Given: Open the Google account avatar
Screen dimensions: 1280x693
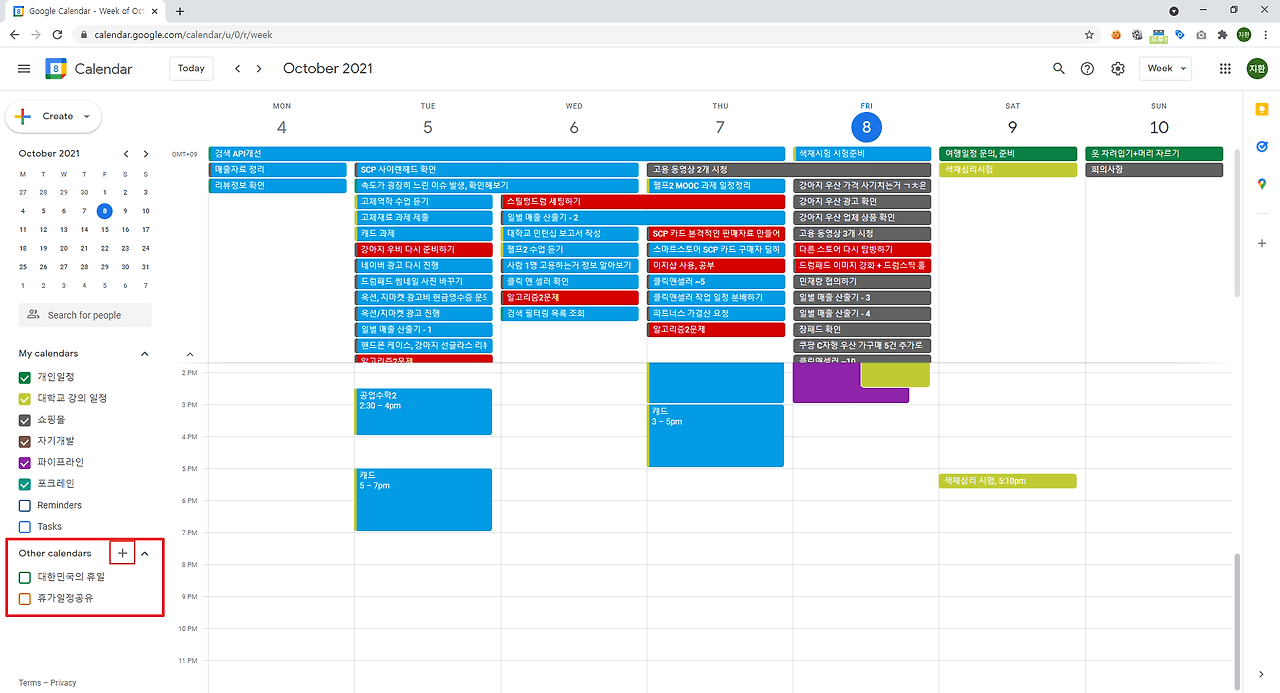Looking at the screenshot, I should coord(1257,69).
